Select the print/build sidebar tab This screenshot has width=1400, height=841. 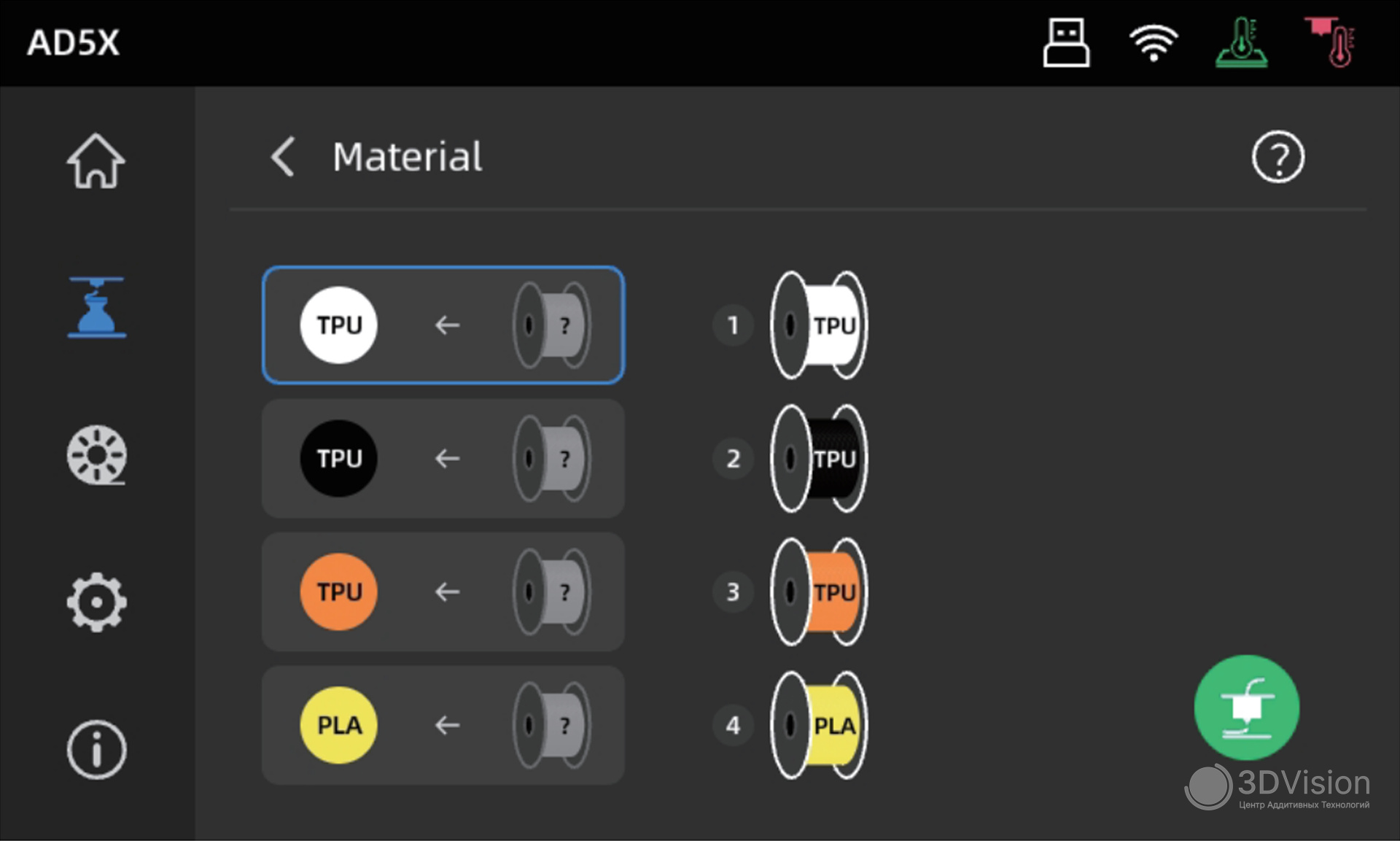tap(96, 307)
